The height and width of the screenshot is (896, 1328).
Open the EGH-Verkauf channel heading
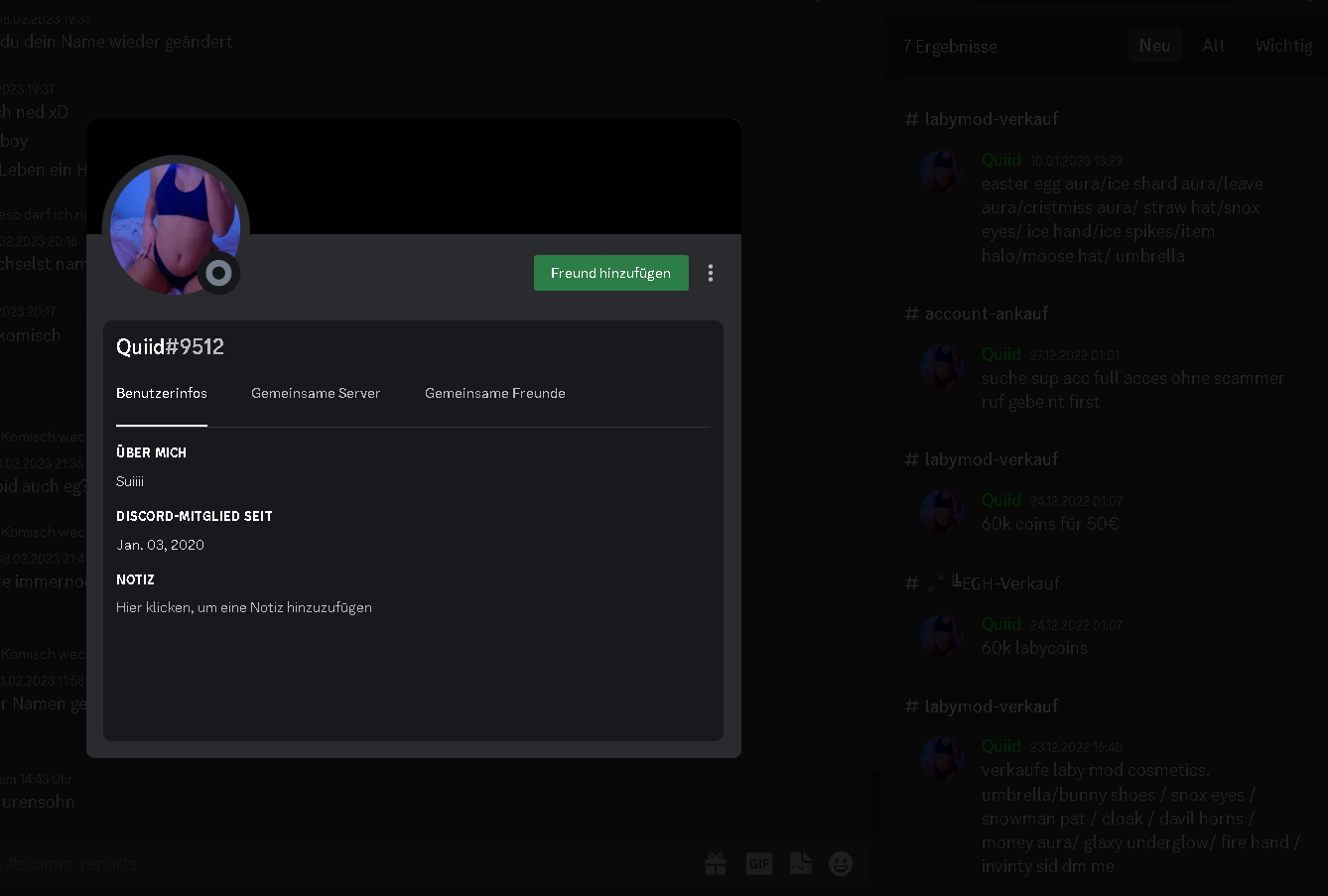tap(982, 583)
